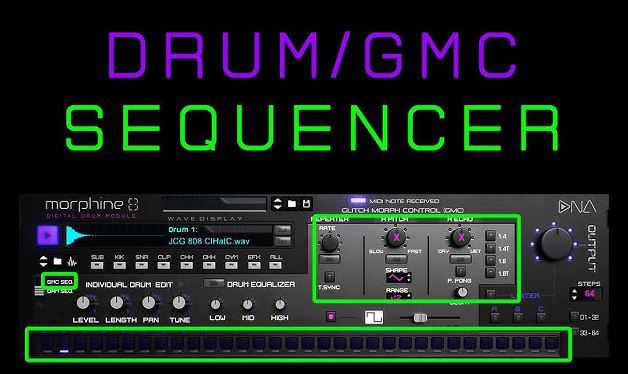Click the PAN knob
Image resolution: width=628 pixels, height=374 pixels.
149,303
